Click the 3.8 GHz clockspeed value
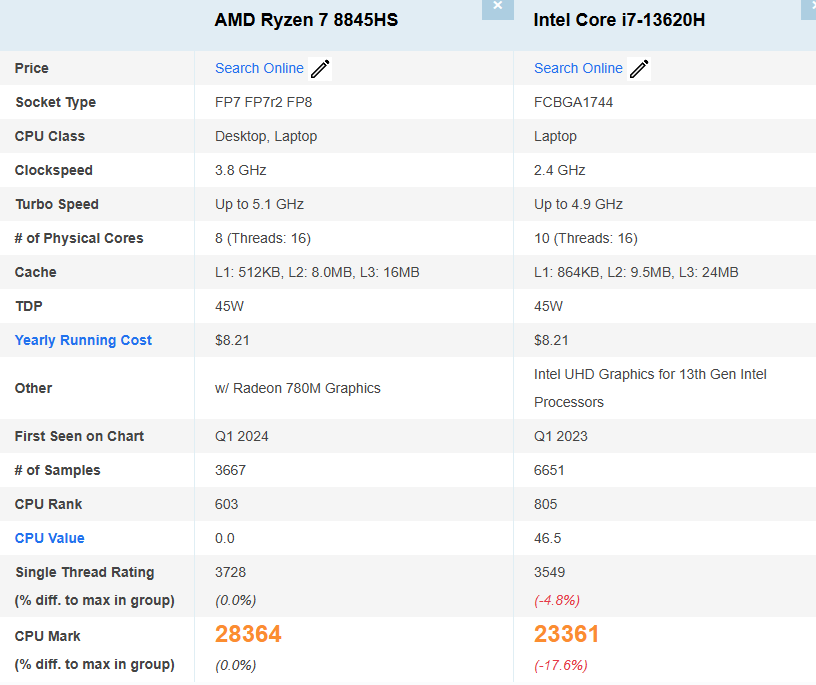Viewport: 816px width, 685px height. point(240,170)
